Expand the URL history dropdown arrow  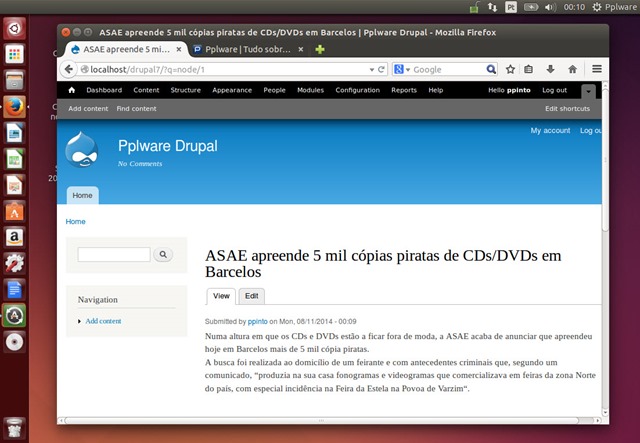pos(372,70)
